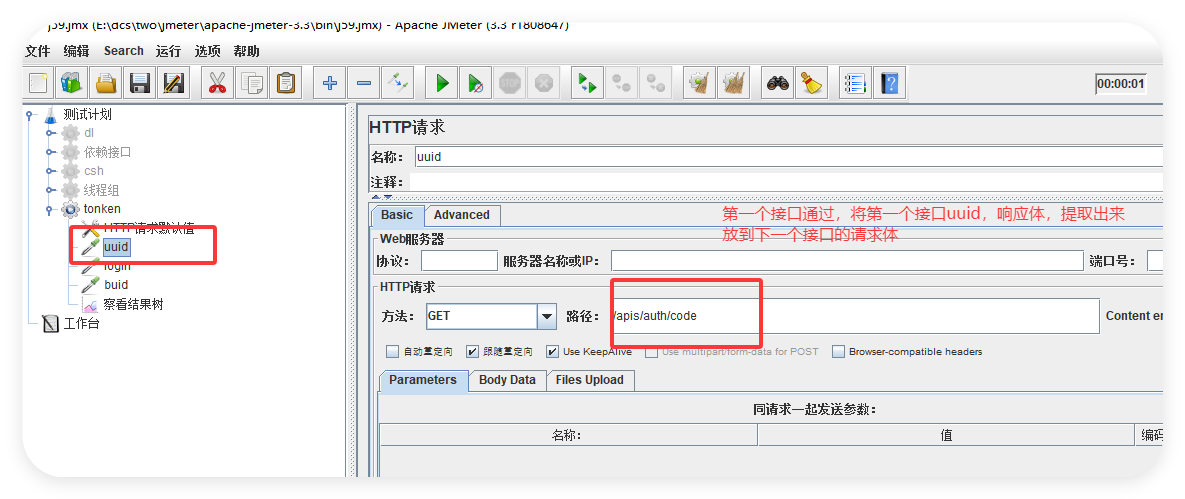The height and width of the screenshot is (499, 1185).
Task: Select the Body Data tab
Action: [507, 380]
